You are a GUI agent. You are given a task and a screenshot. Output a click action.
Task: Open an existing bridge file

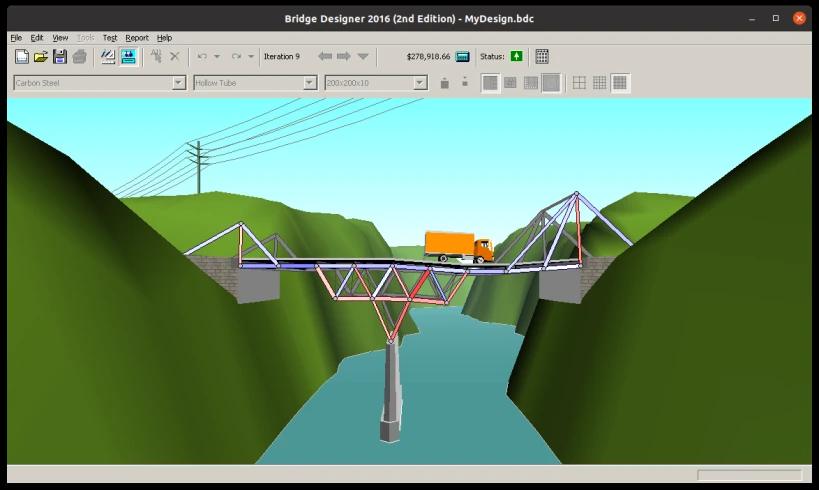pyautogui.click(x=41, y=56)
